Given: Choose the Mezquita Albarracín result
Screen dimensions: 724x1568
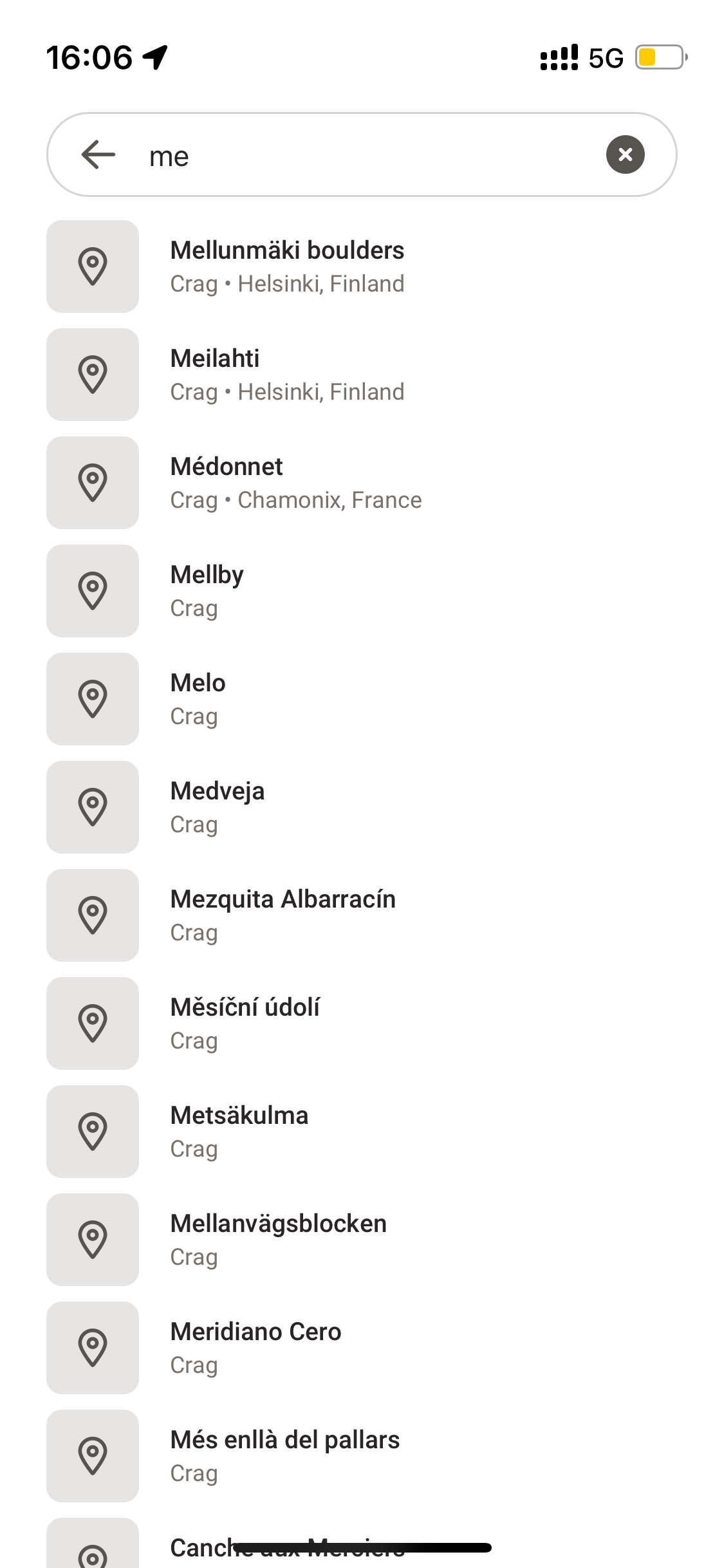Looking at the screenshot, I should pos(283,915).
